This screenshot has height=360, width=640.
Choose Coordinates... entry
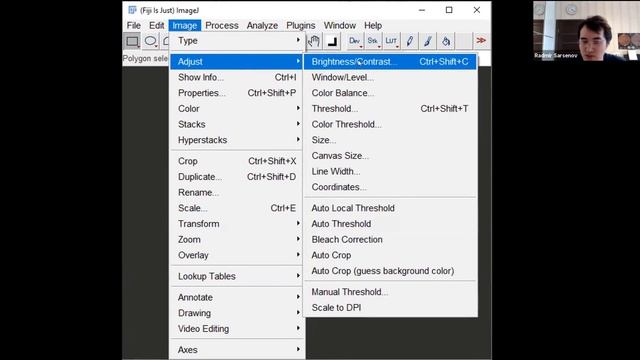[390, 187]
